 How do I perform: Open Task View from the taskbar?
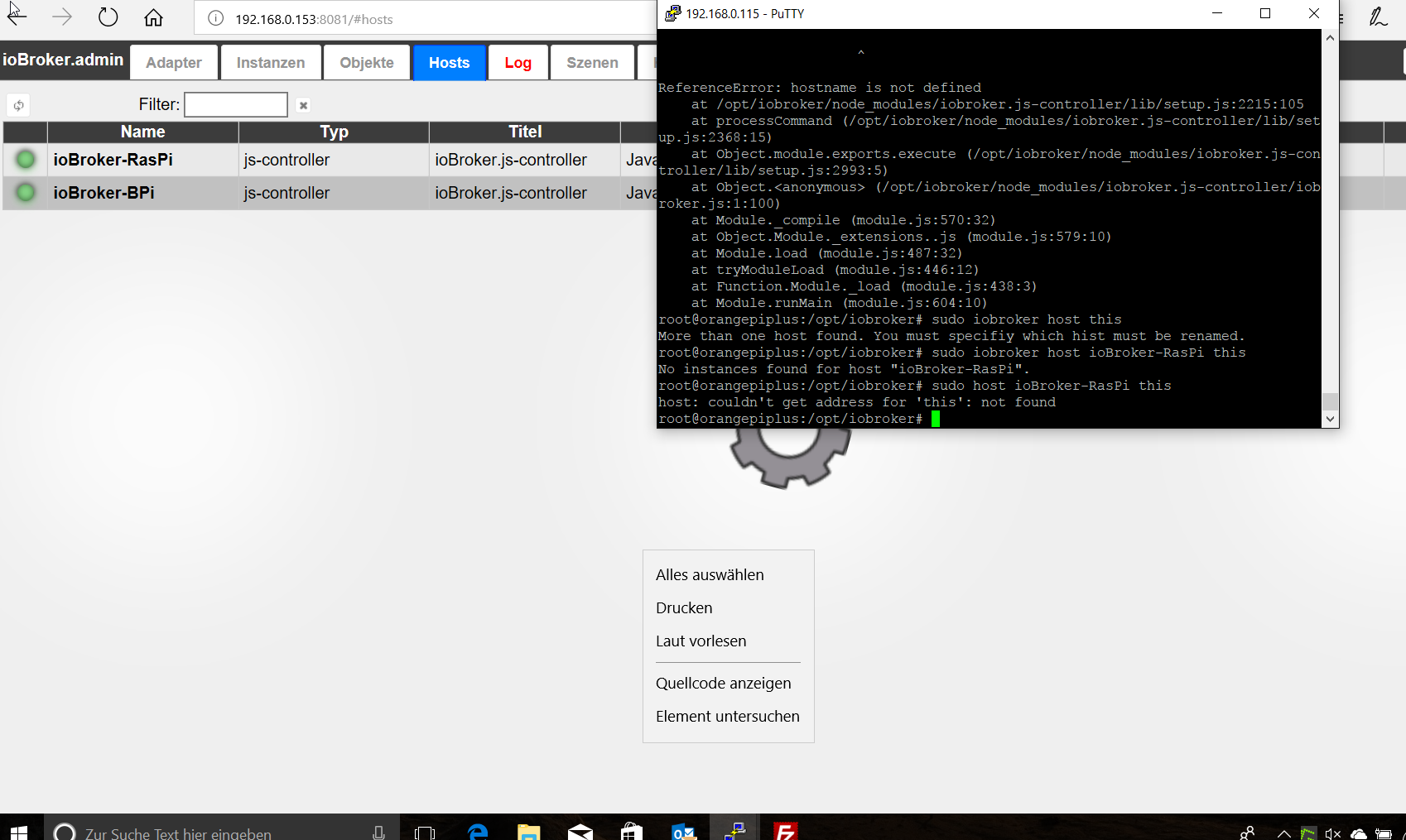425,832
